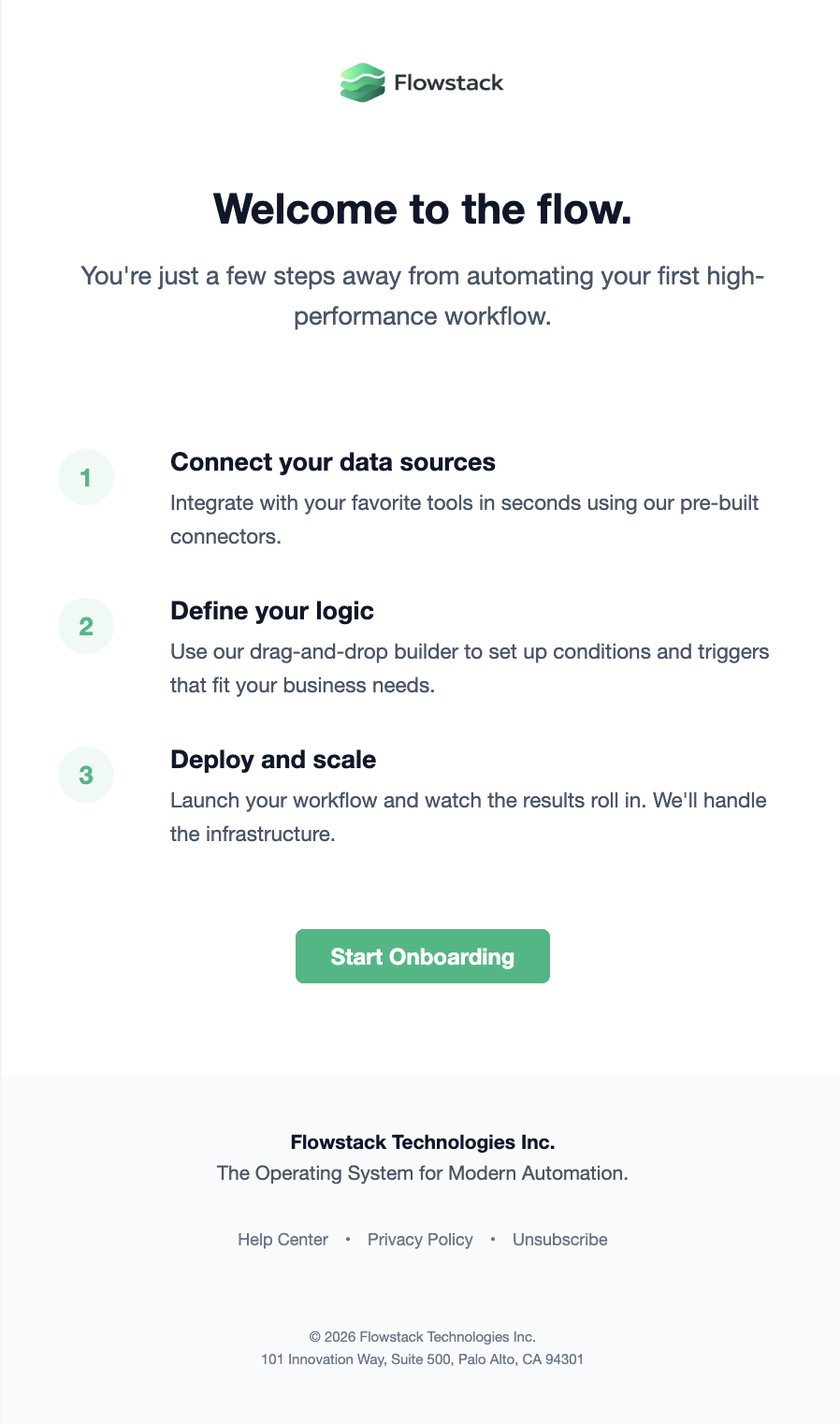The image size is (840, 1424).
Task: Click the Flowstack wordmark beside the logo
Action: tap(448, 82)
